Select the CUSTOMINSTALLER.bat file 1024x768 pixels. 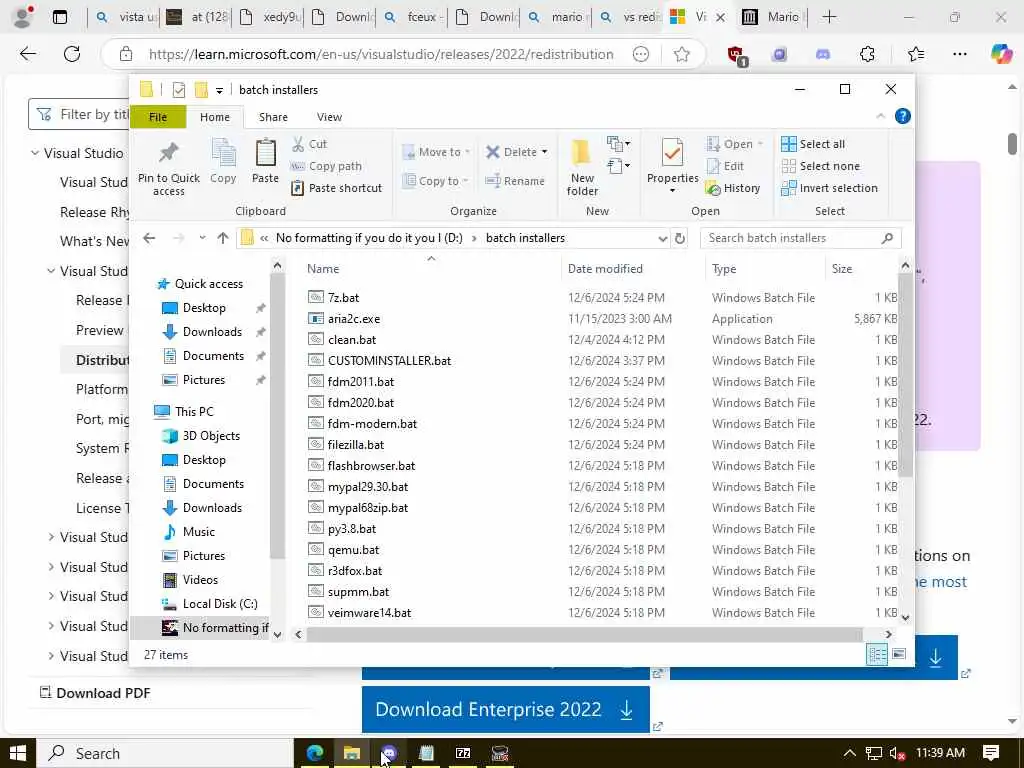point(389,360)
